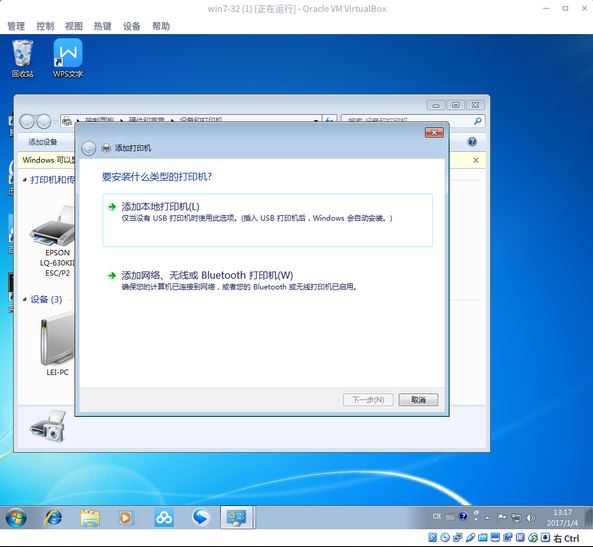Click the green arrow beside 添加网络、无线或 Bluetooth 打印机
The image size is (593, 547).
[x=112, y=276]
